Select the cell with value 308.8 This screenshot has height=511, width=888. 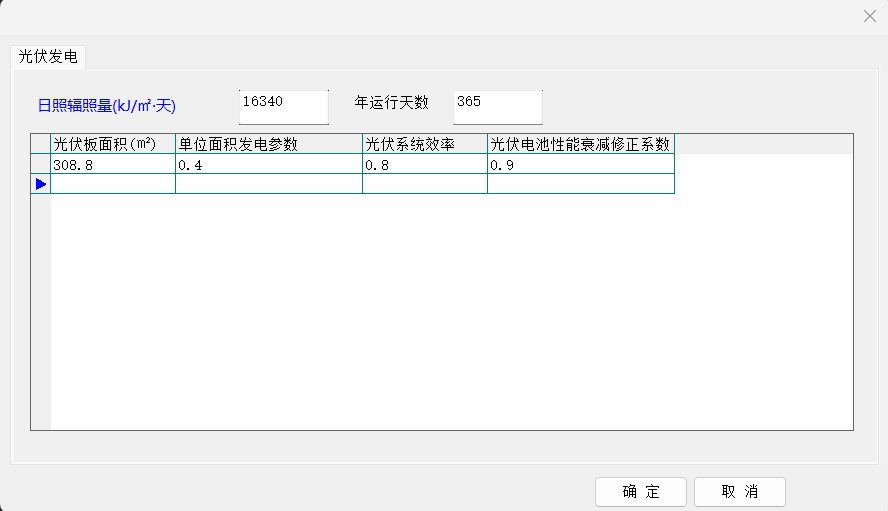[x=113, y=165]
